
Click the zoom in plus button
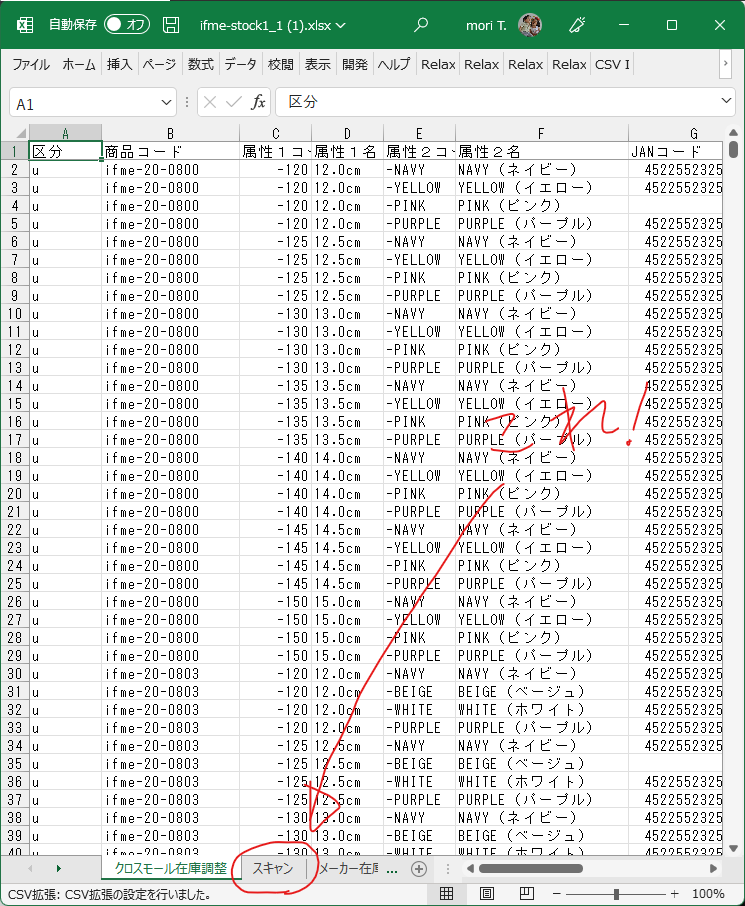[674, 893]
